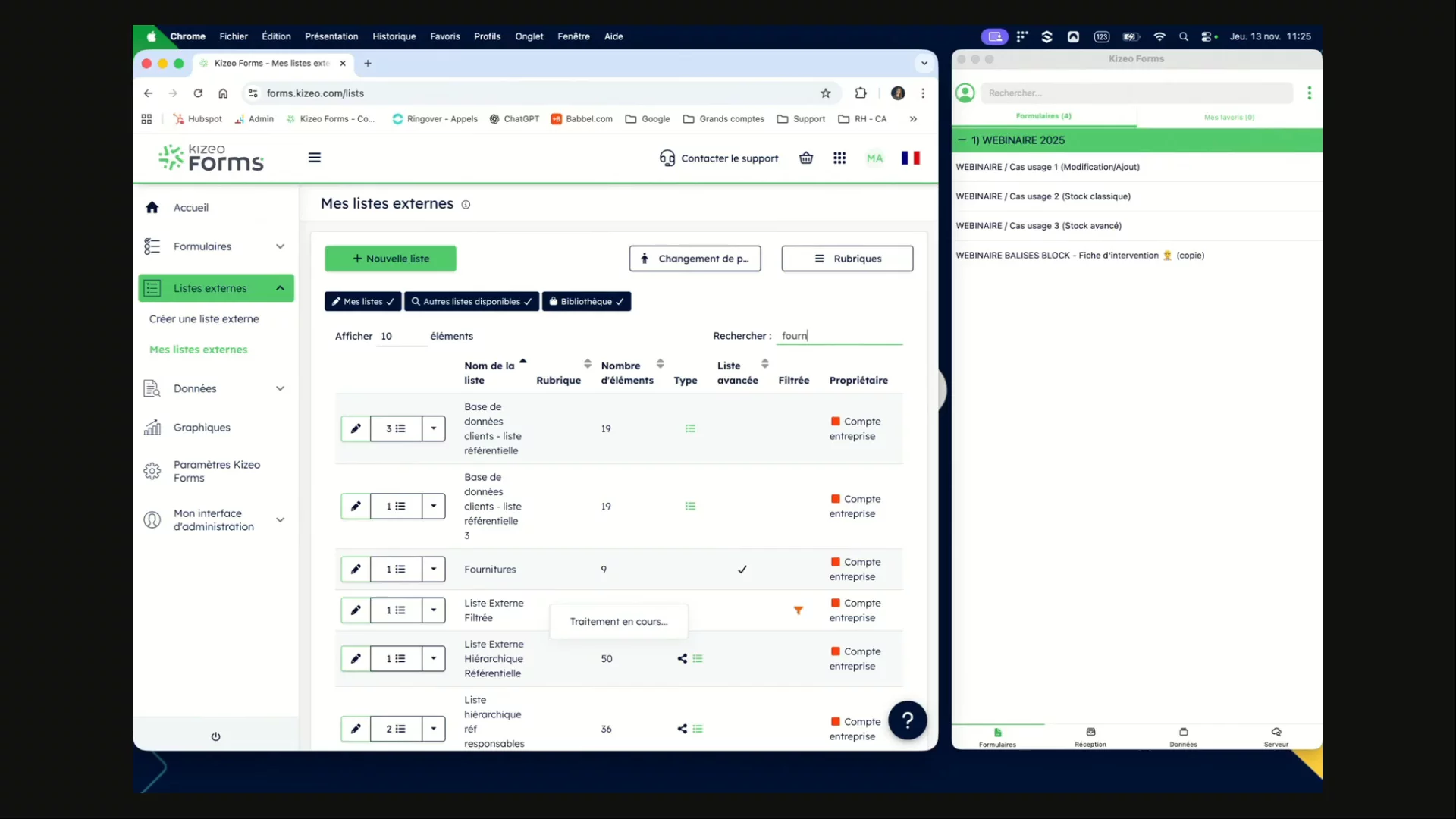
Task: Toggle the Mes listes filter
Action: click(362, 302)
